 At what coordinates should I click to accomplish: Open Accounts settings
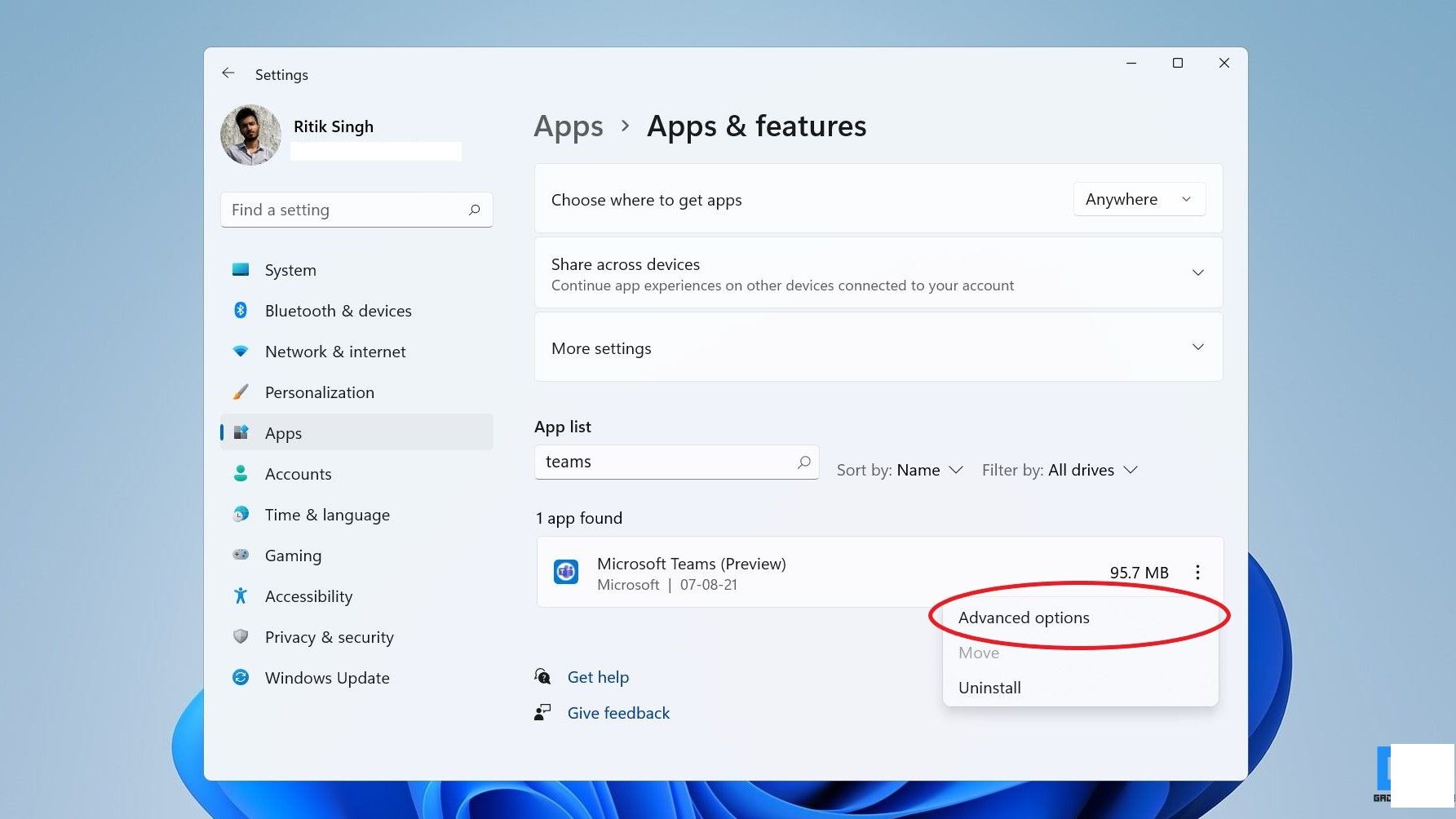(356, 474)
